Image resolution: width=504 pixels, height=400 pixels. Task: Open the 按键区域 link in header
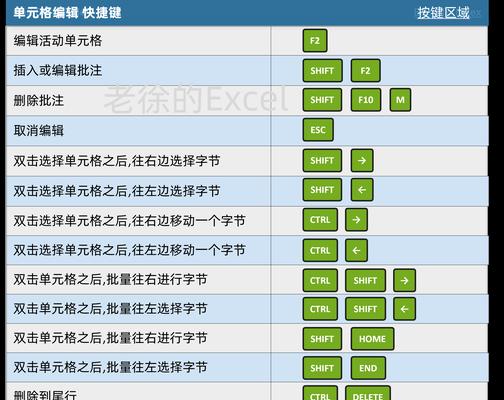[443, 13]
